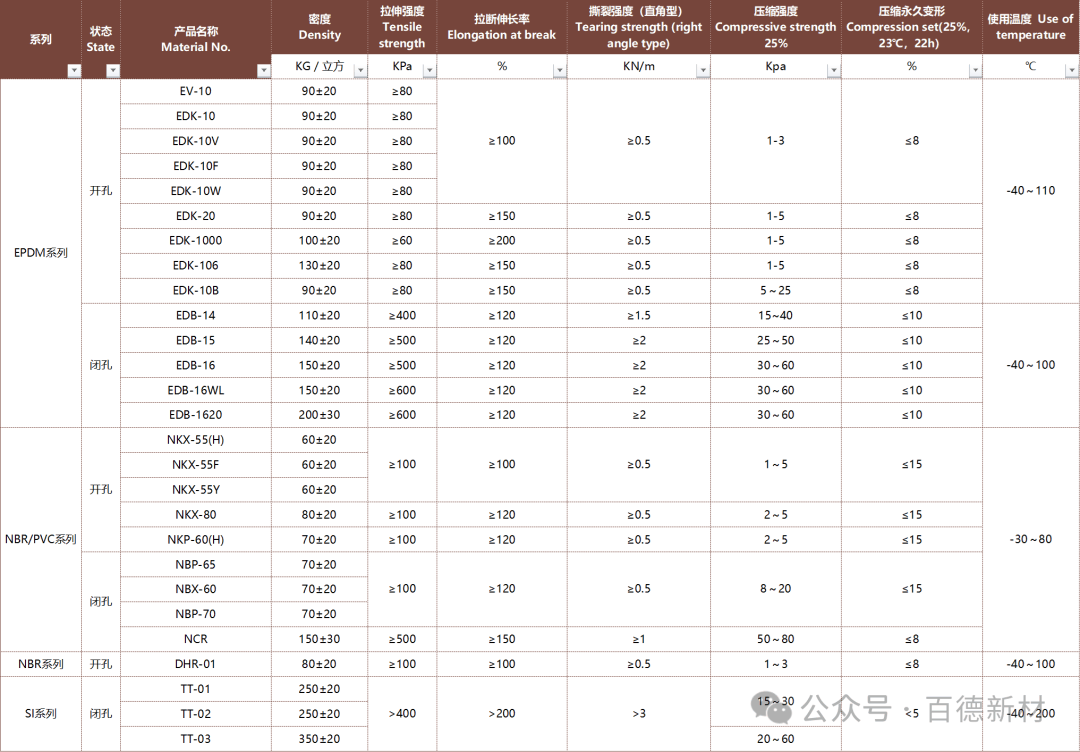Open the KG/立方 density filter arrow
This screenshot has width=1080, height=752.
(x=359, y=70)
